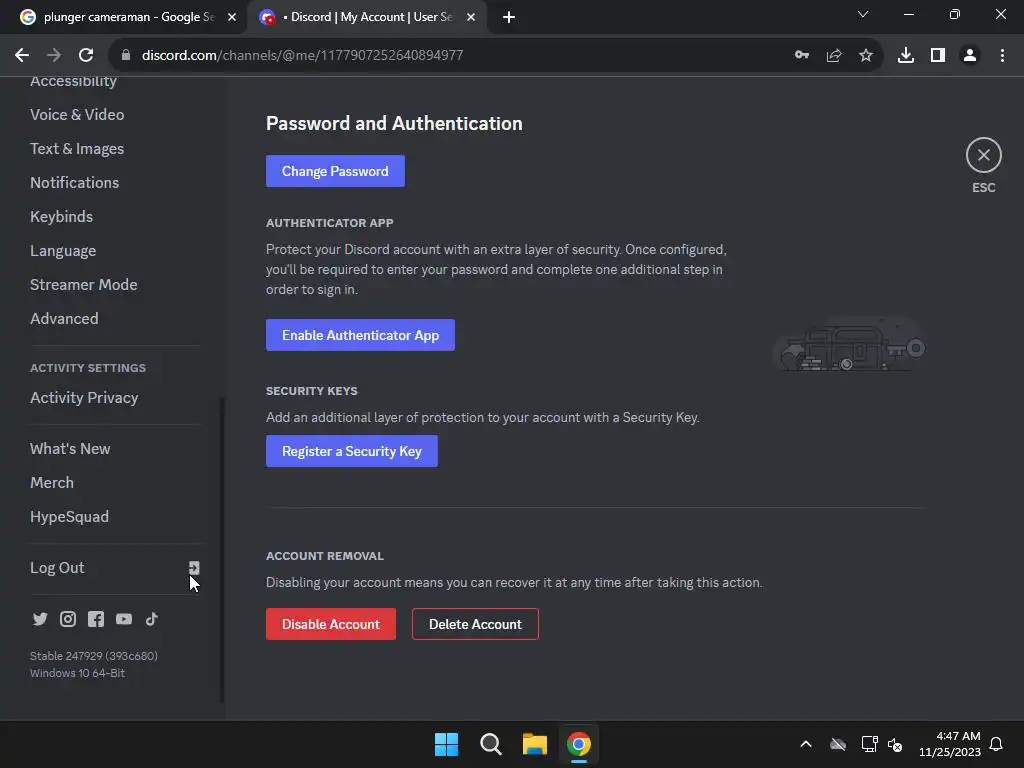
Task: Open Discord's Twitter social link icon
Action: click(x=40, y=619)
